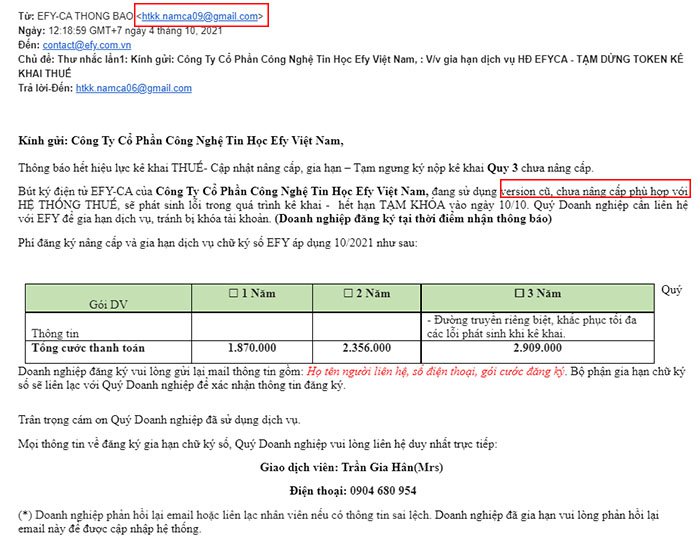Click the line Mọi thông tin về đăng ký gia hạn

258,444
